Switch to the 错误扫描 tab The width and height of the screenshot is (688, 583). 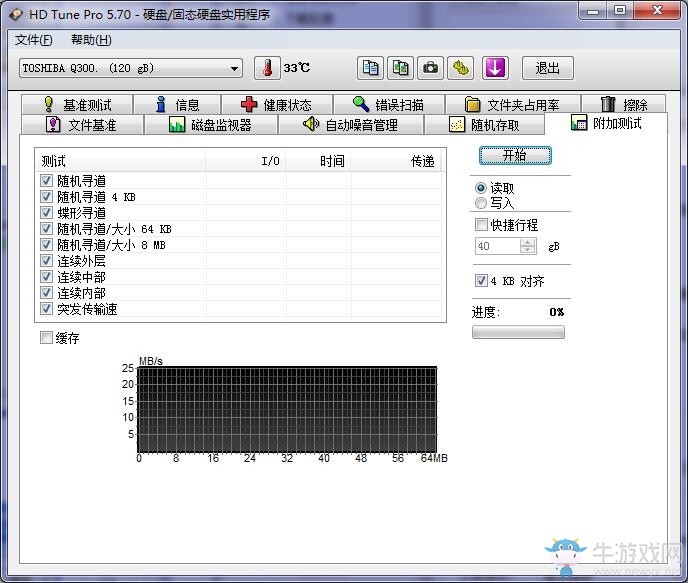tap(389, 104)
